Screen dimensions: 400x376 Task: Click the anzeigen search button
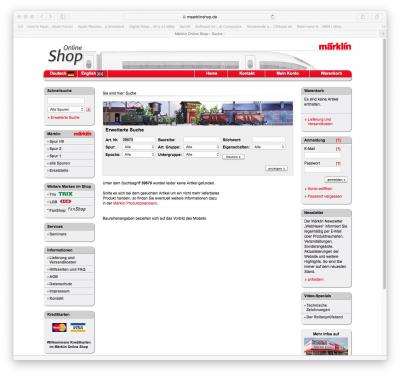pos(277,169)
